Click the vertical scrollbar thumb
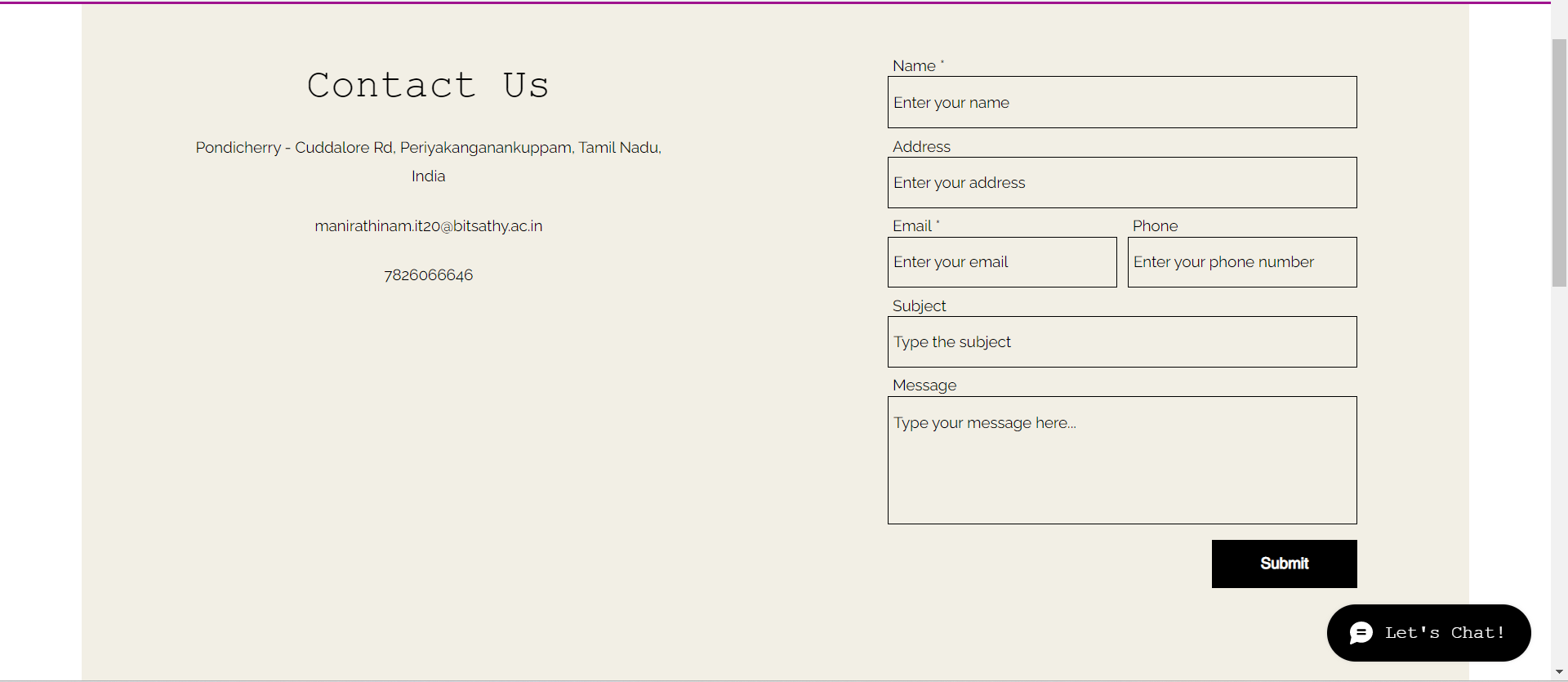The height and width of the screenshot is (682, 1568). click(x=1560, y=163)
